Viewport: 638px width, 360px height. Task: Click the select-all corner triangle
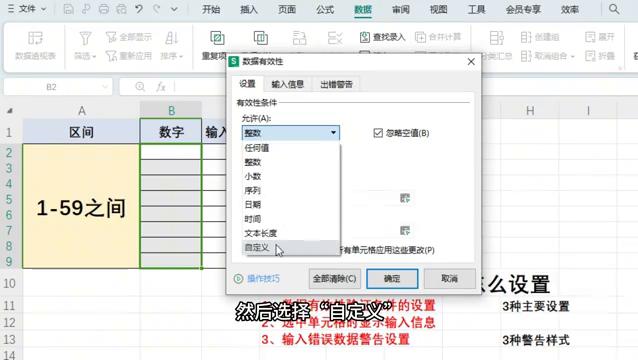tap(10, 111)
